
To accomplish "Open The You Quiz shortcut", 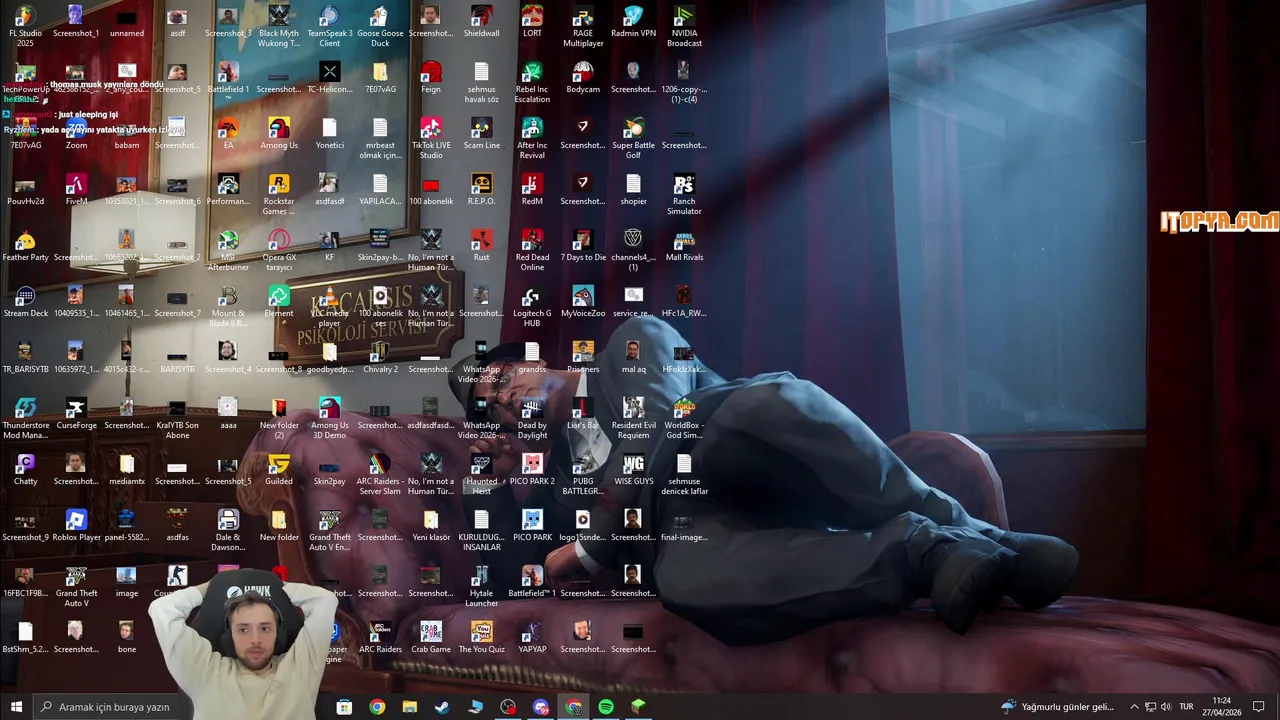I will pyautogui.click(x=481, y=638).
